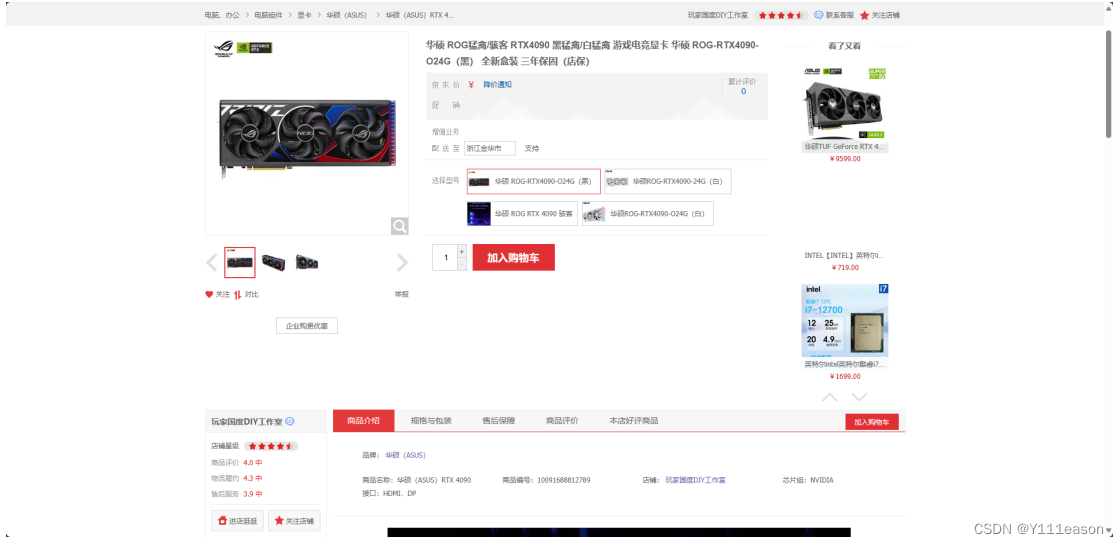This screenshot has width=1119, height=544.
Task: Switch to the 商品介绍 tab
Action: pyautogui.click(x=363, y=420)
